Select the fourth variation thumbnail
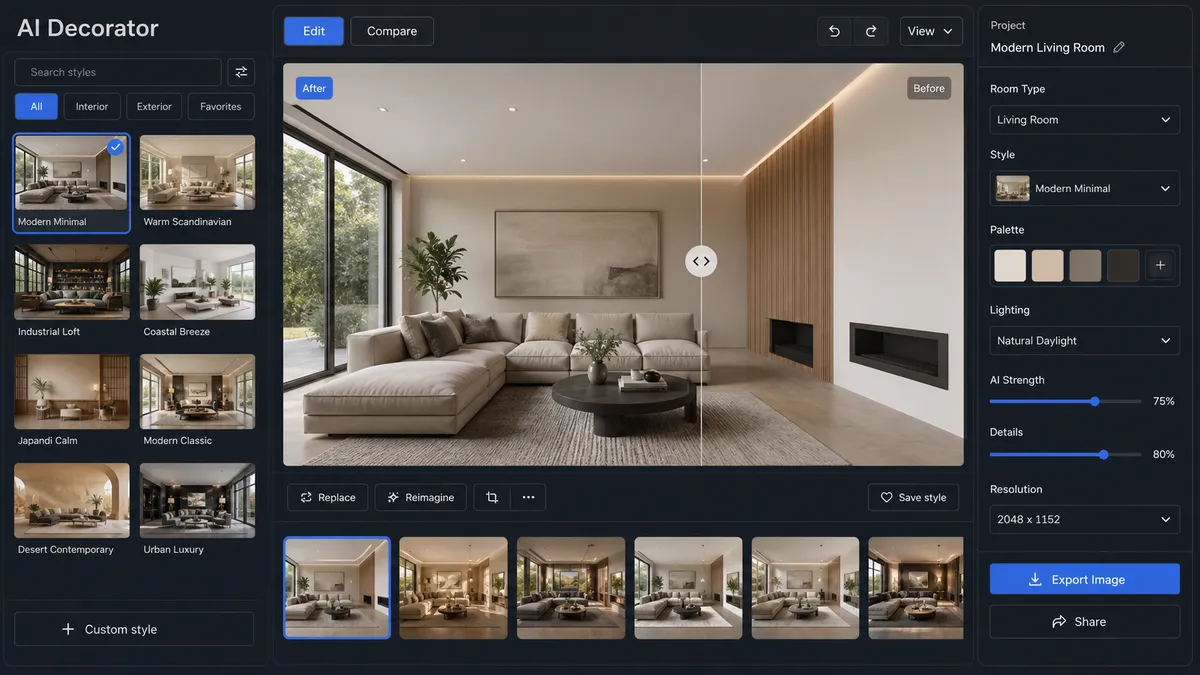The height and width of the screenshot is (675, 1200). click(x=688, y=588)
